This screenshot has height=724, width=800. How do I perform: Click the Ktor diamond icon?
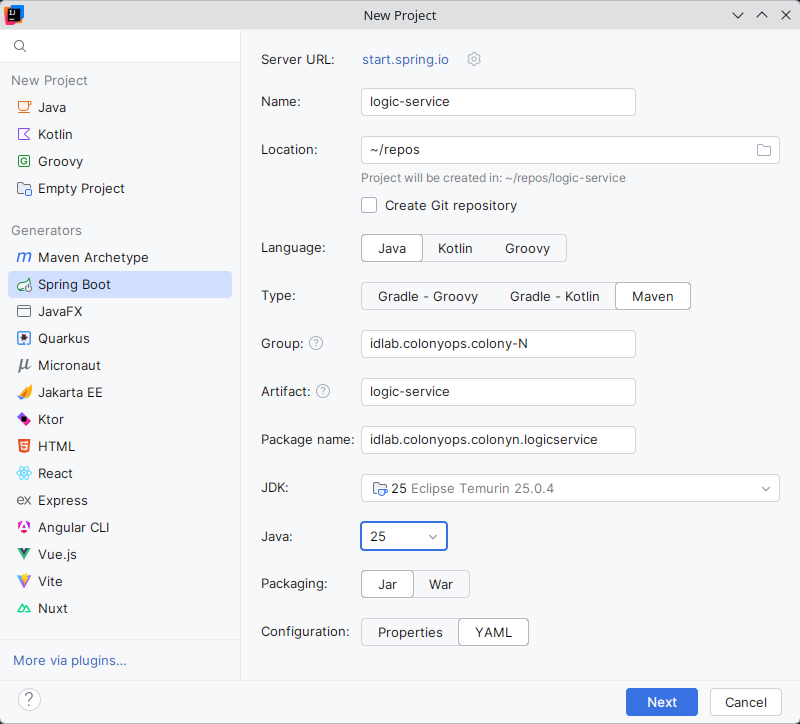(24, 419)
